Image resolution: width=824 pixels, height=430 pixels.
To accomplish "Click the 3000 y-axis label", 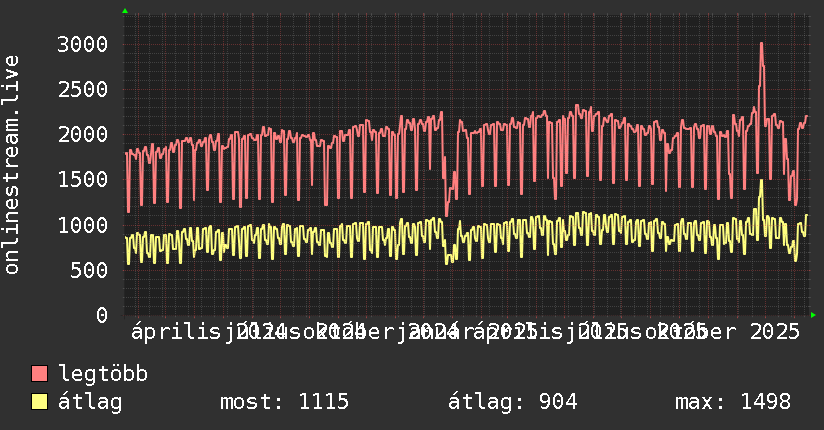I will [x=83, y=44].
